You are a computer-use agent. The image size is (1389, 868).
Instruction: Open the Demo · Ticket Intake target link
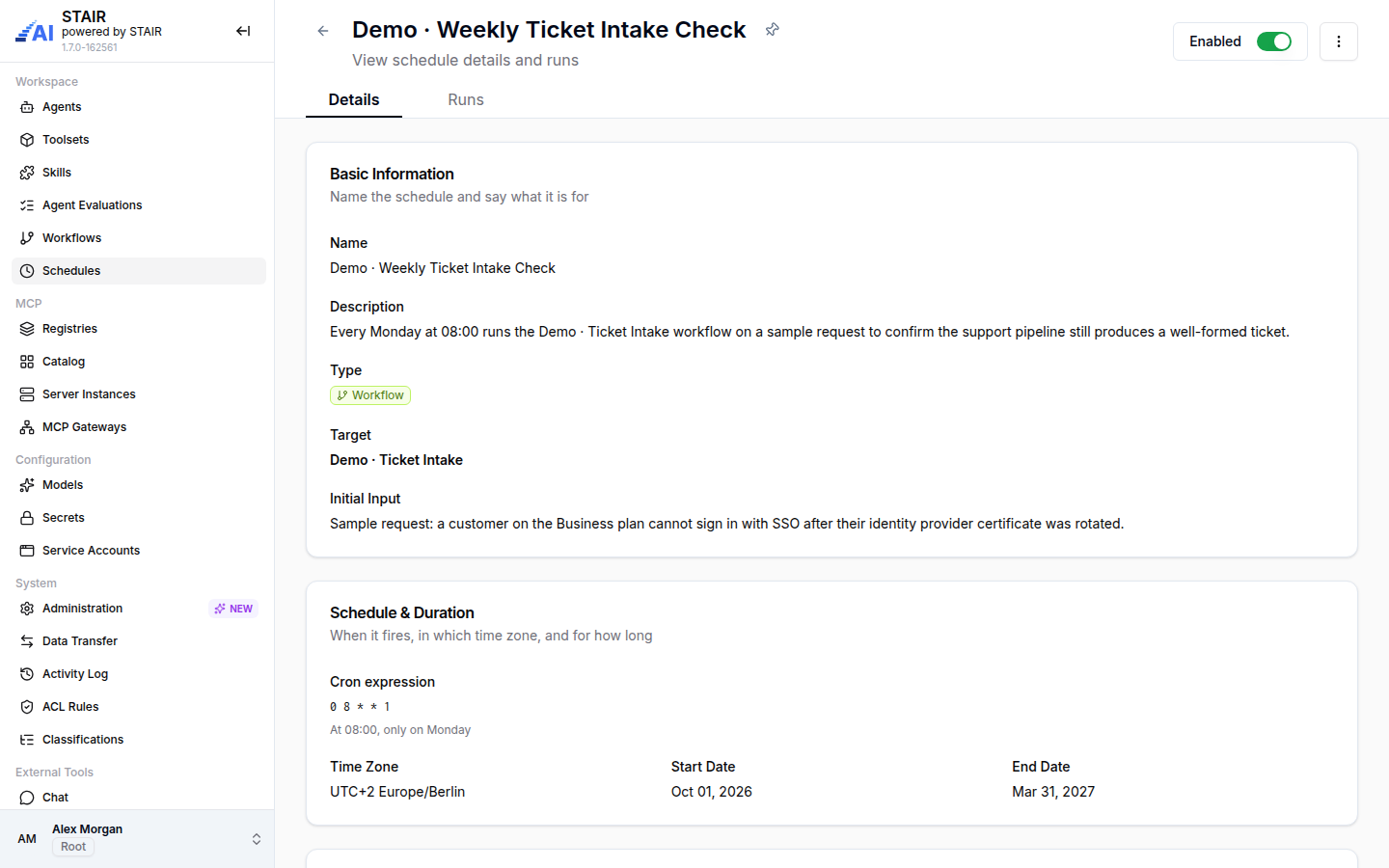point(396,460)
